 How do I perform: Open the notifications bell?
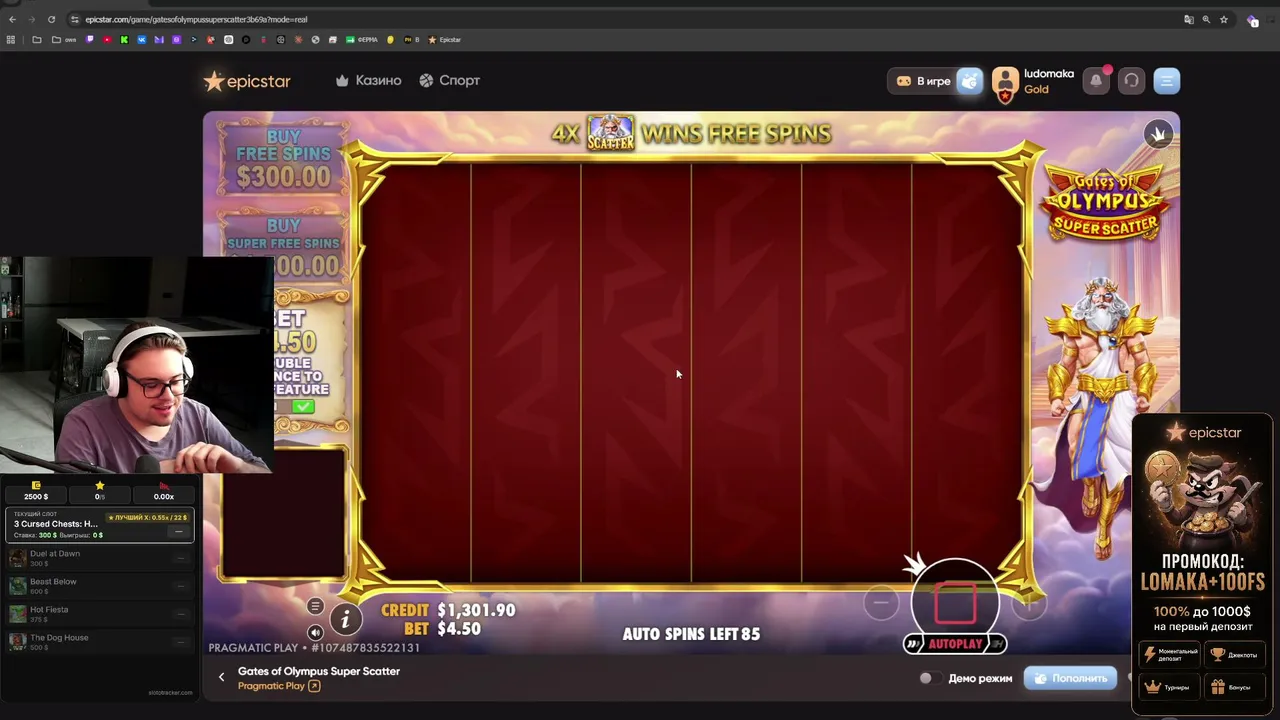[1097, 81]
